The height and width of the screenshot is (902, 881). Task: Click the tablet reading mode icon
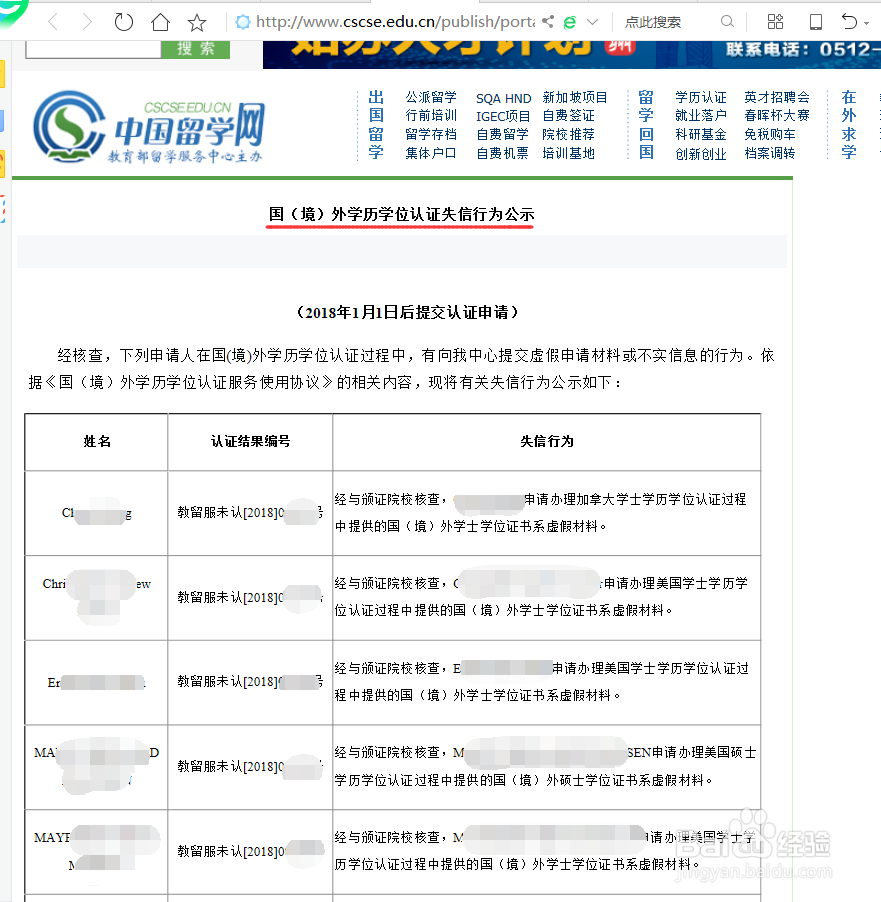coord(815,22)
